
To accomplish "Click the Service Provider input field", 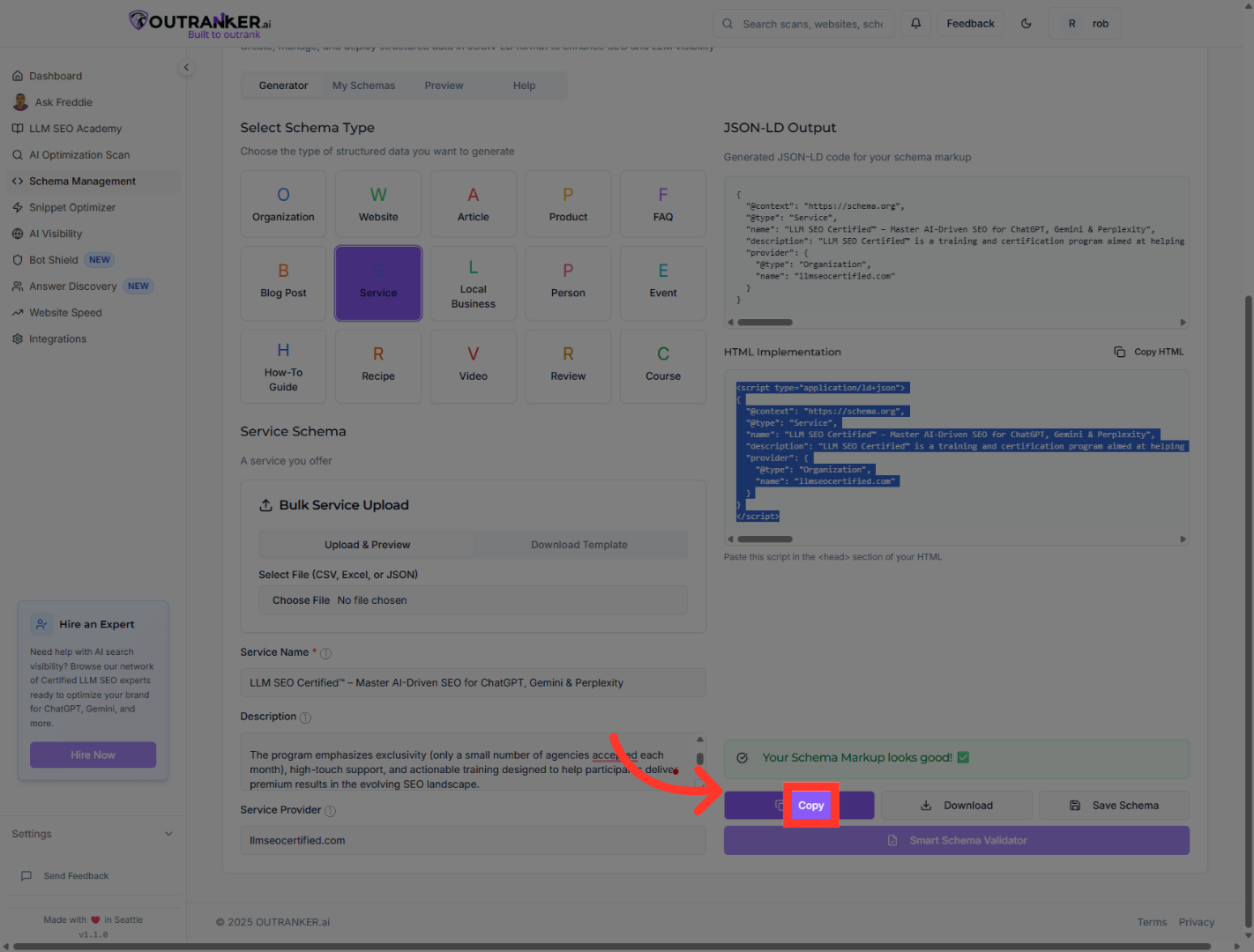I will pyautogui.click(x=473, y=841).
